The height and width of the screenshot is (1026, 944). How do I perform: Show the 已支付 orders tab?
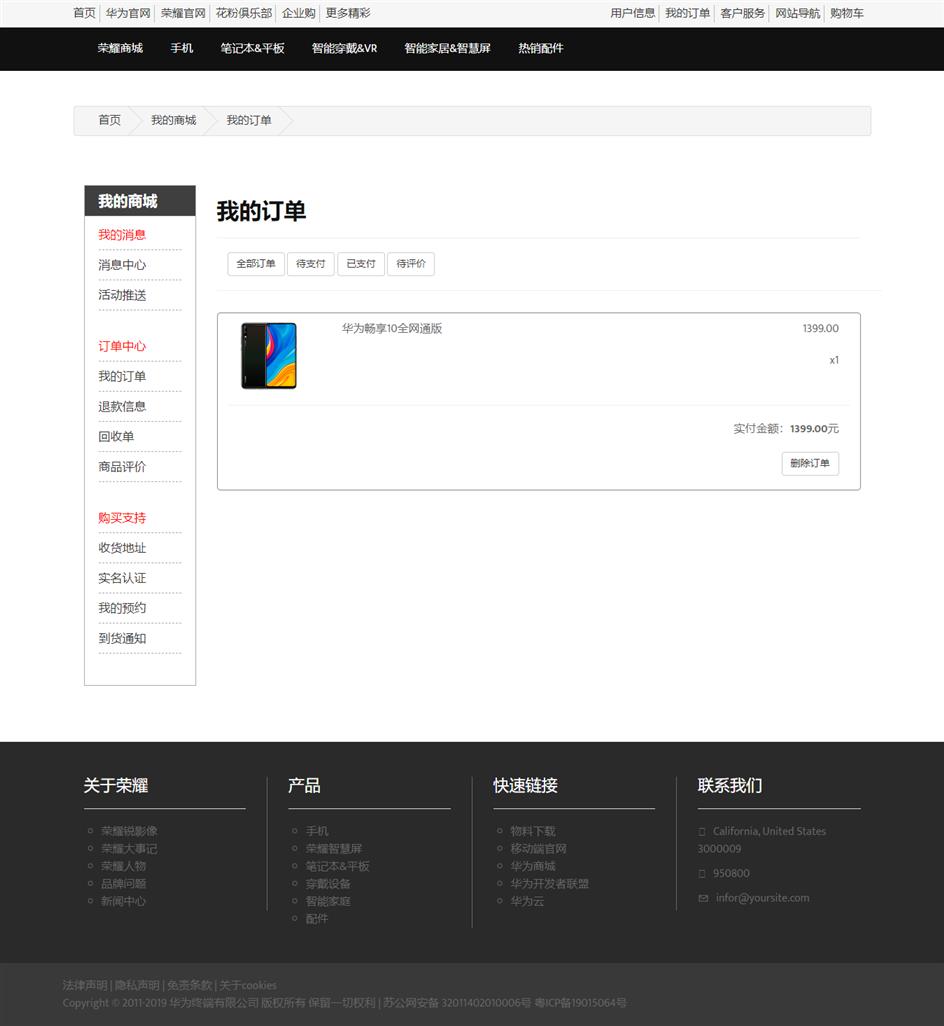tap(361, 264)
